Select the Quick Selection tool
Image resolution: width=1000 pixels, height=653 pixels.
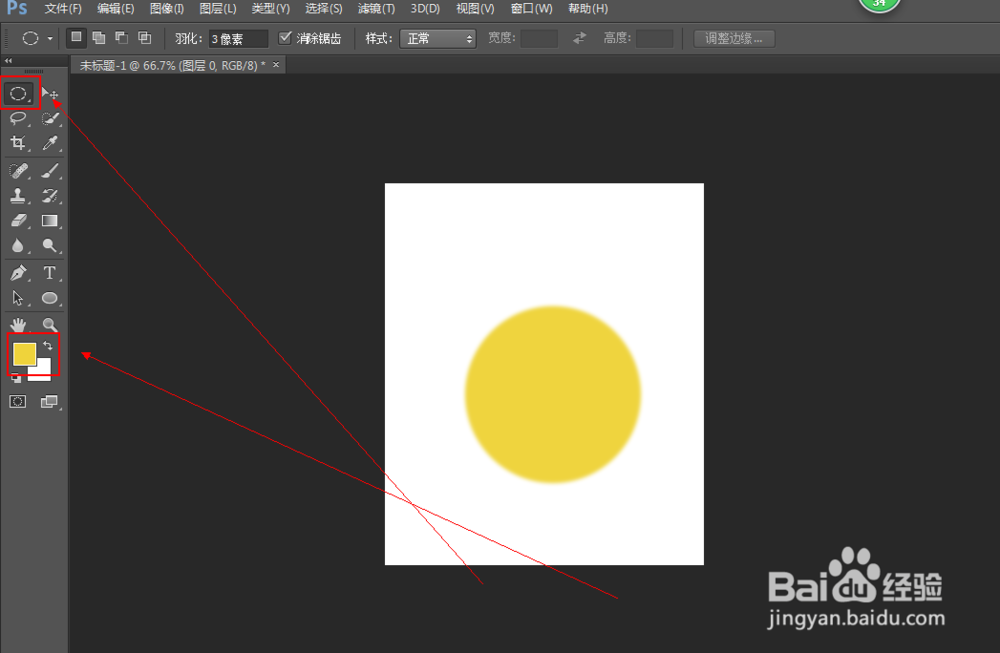(50, 119)
